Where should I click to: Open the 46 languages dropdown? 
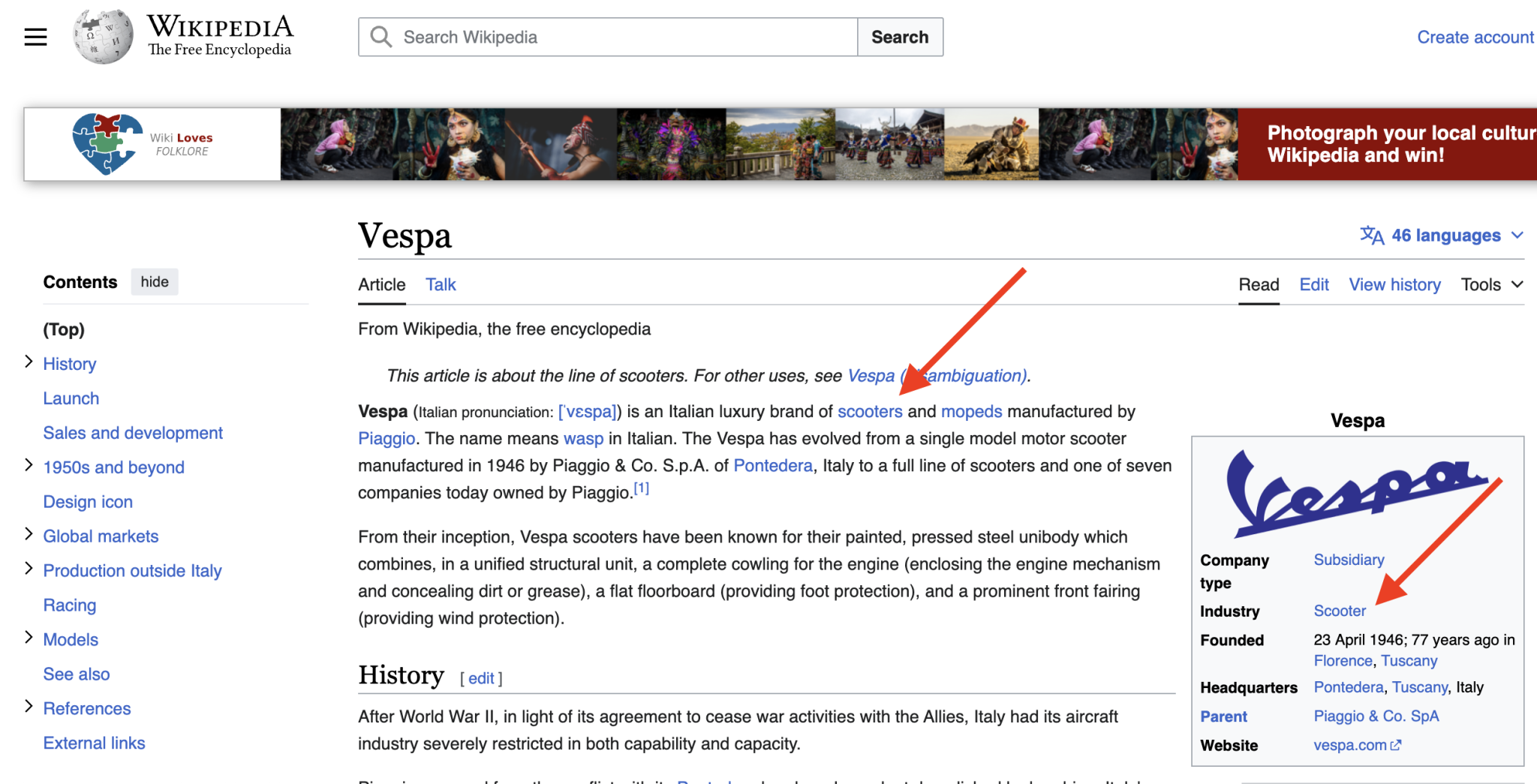pos(1442,236)
